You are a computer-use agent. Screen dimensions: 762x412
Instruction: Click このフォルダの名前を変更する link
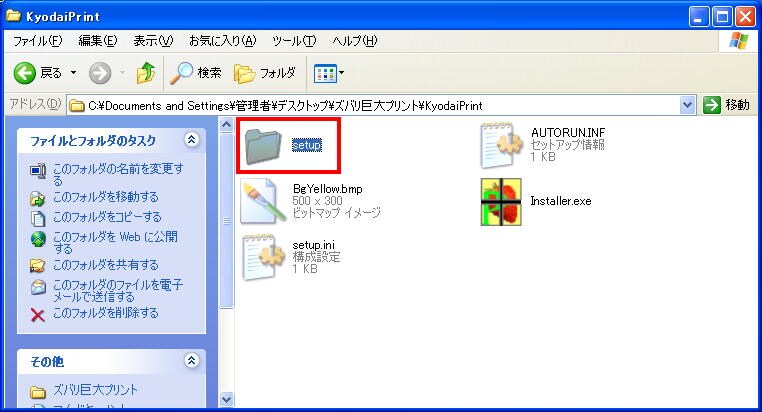(x=118, y=174)
